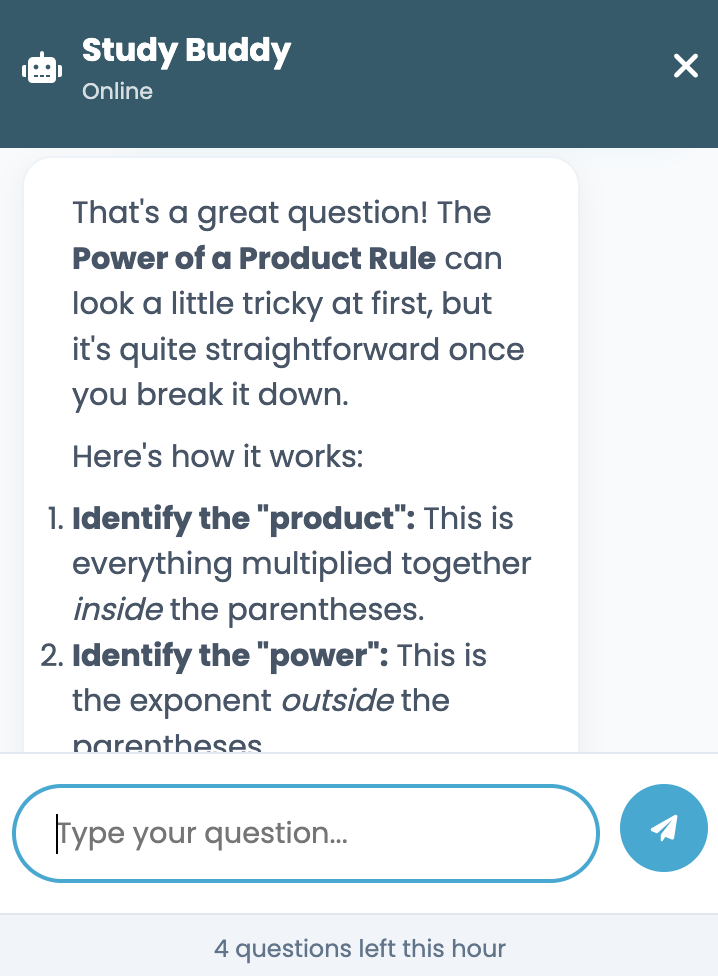Click the chat response message bubble

pyautogui.click(x=300, y=450)
